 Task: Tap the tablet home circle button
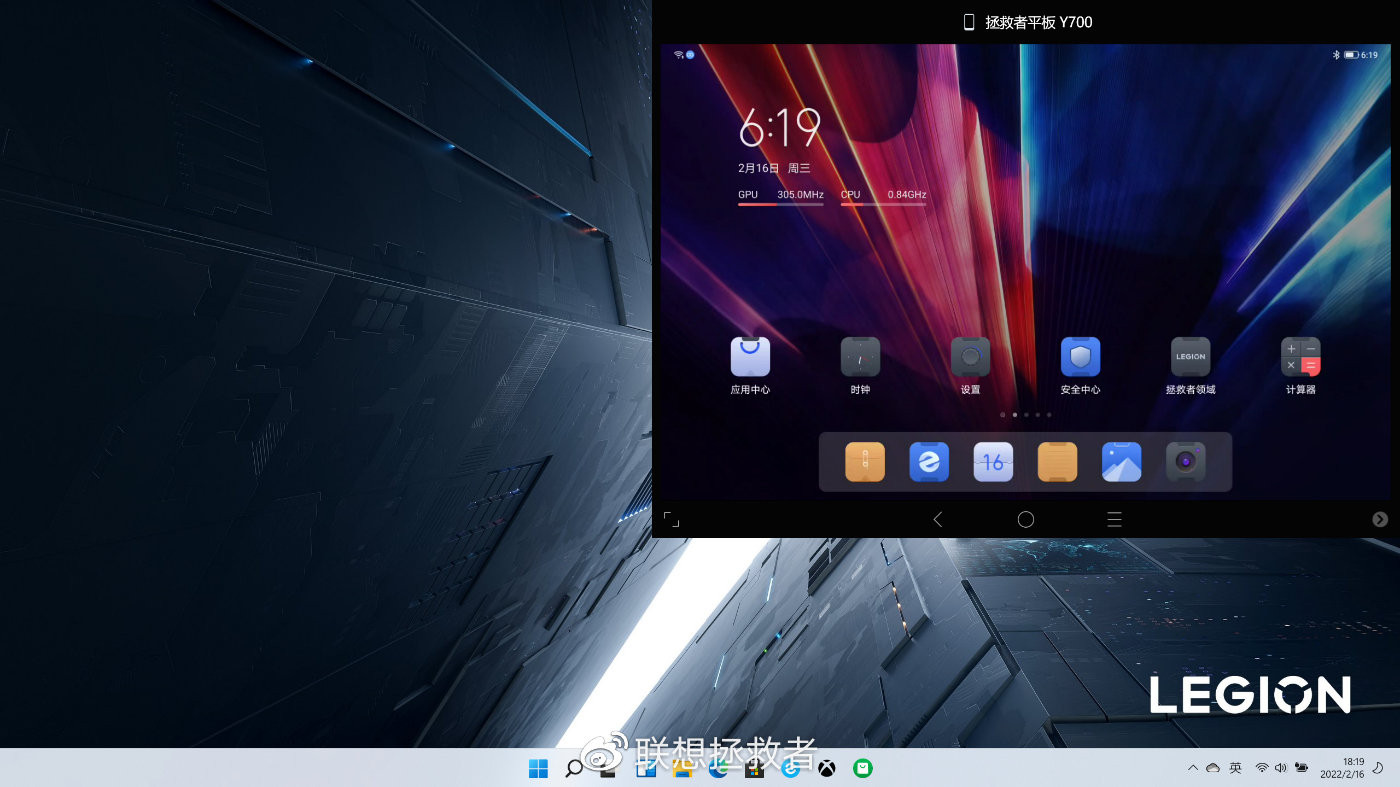tap(1025, 519)
